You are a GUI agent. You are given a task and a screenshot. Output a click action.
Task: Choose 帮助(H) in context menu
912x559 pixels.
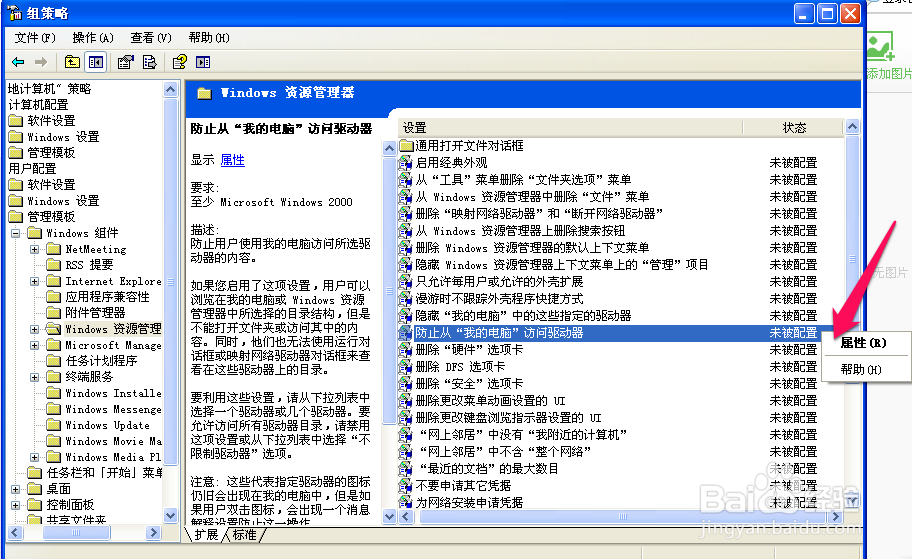click(x=861, y=369)
